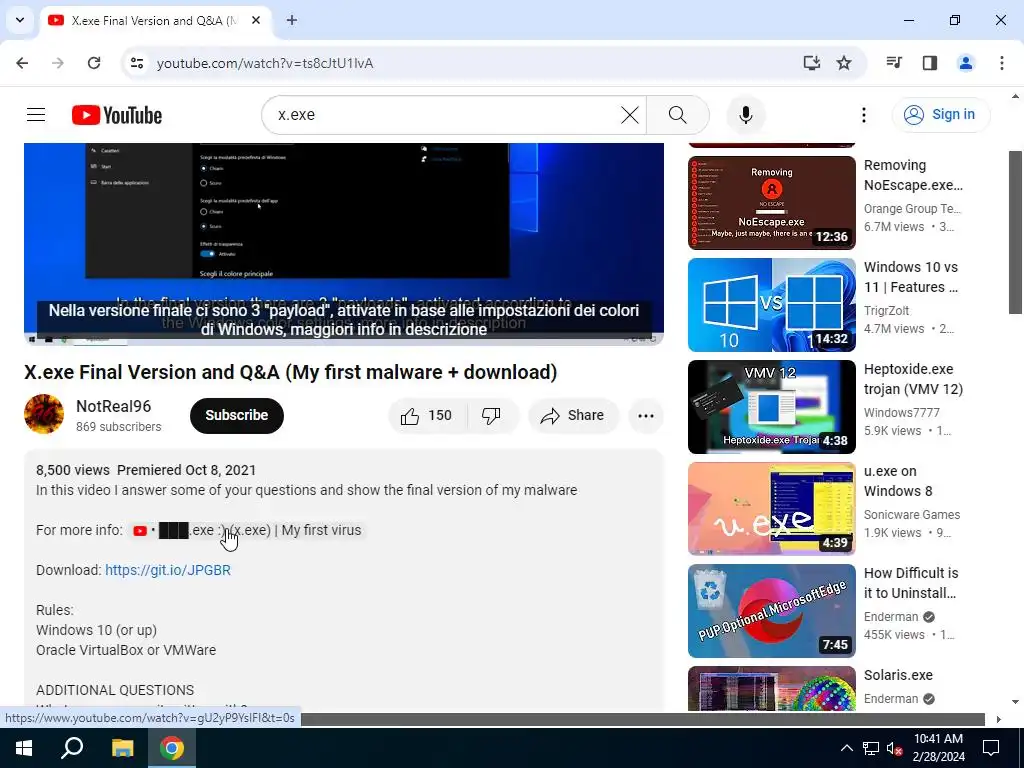Image resolution: width=1024 pixels, height=768 pixels.
Task: Play Solaris.exe thumbnail
Action: tap(771, 688)
